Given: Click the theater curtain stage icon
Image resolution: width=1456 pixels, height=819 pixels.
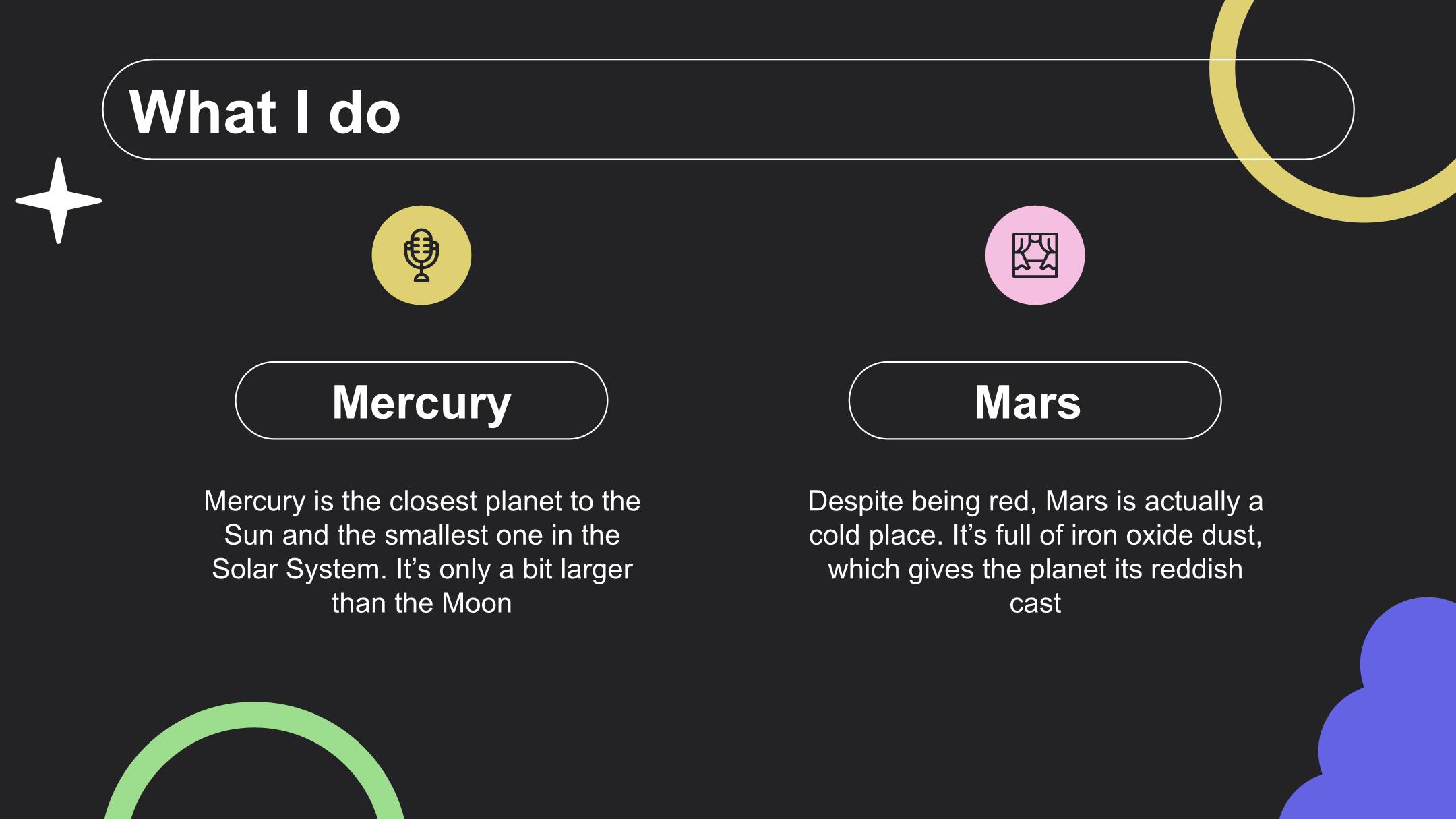Looking at the screenshot, I should [1035, 255].
